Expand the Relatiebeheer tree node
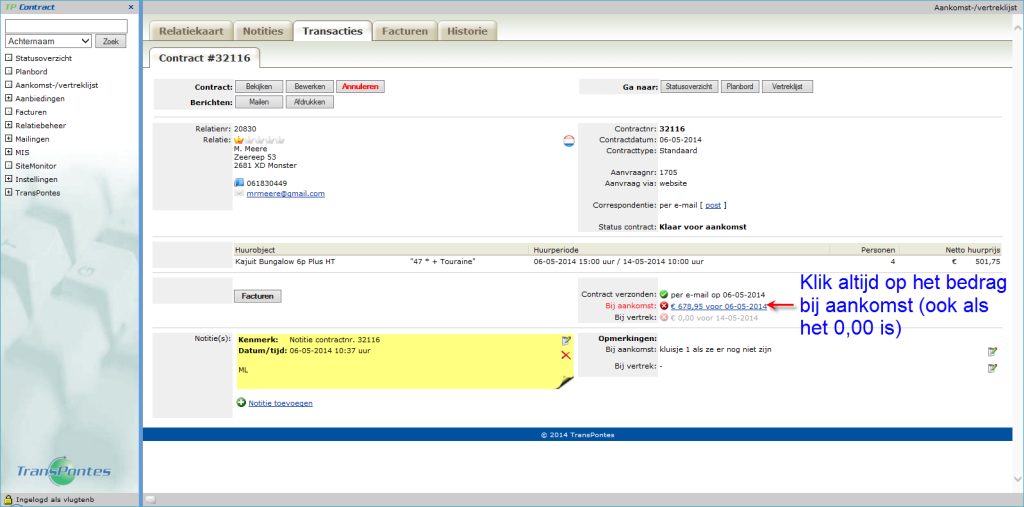 pyautogui.click(x=8, y=125)
